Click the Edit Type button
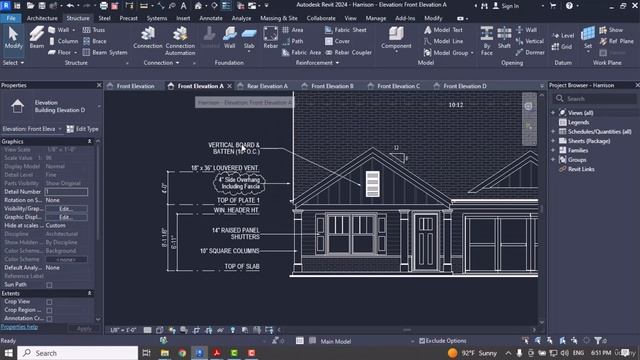This screenshot has height=360, width=640. [x=82, y=129]
